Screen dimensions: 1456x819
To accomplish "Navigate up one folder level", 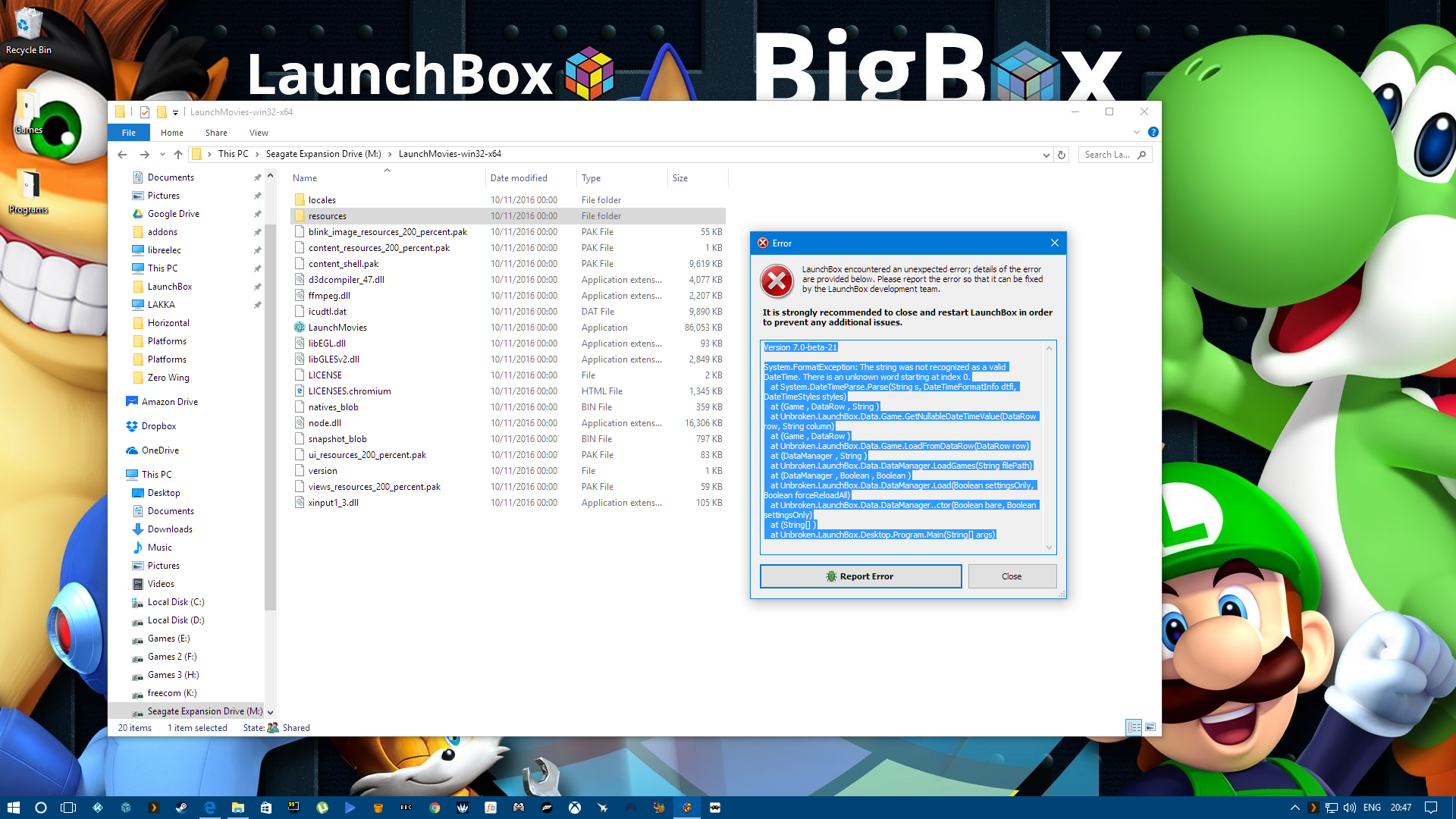I will [178, 155].
